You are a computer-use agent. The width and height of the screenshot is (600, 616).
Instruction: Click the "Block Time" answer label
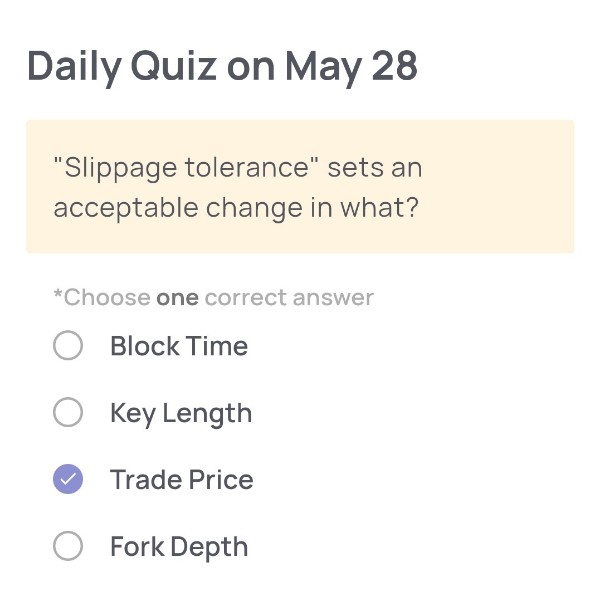(x=179, y=347)
